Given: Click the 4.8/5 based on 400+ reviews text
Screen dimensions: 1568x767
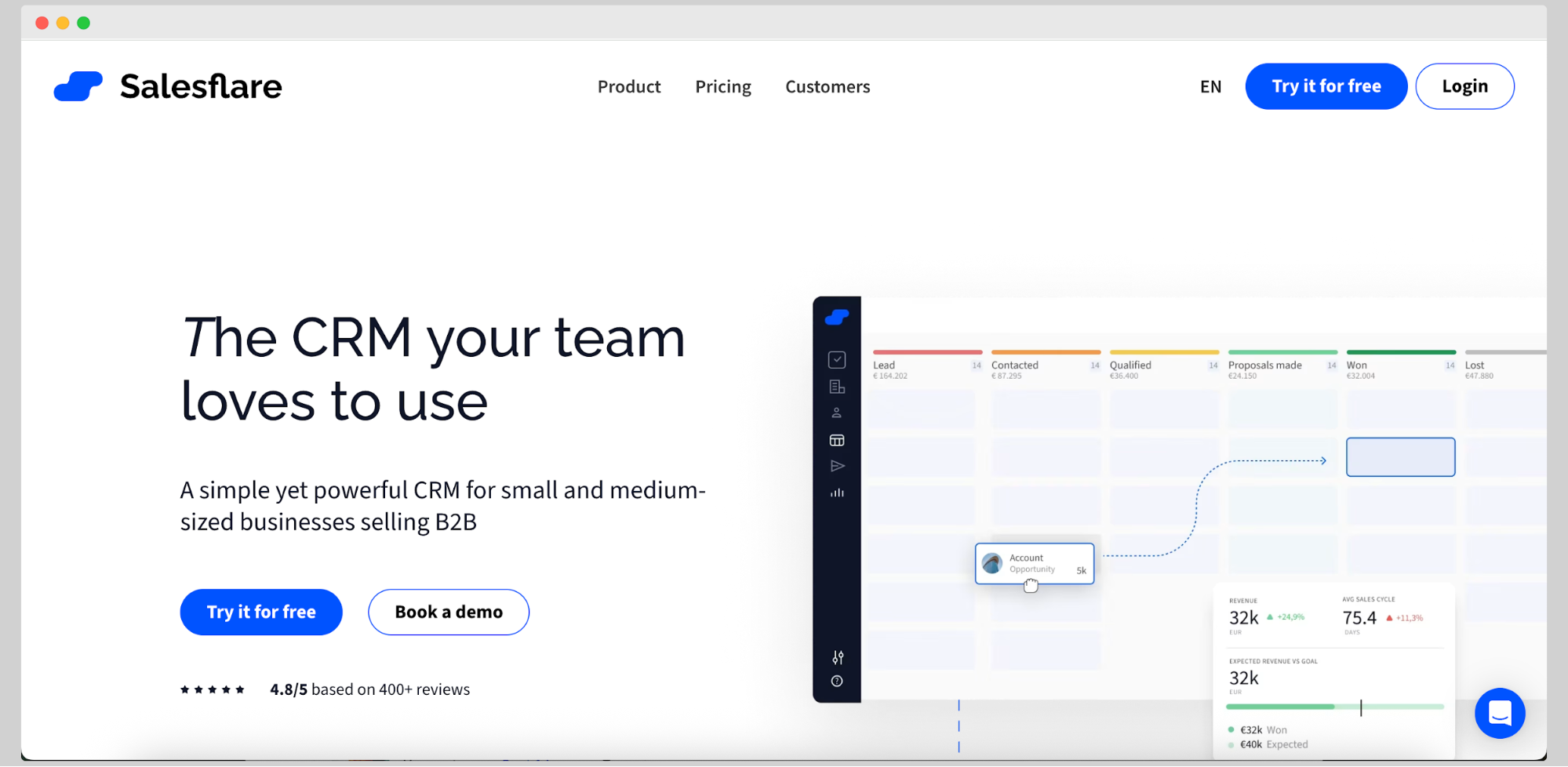Looking at the screenshot, I should click(x=369, y=689).
